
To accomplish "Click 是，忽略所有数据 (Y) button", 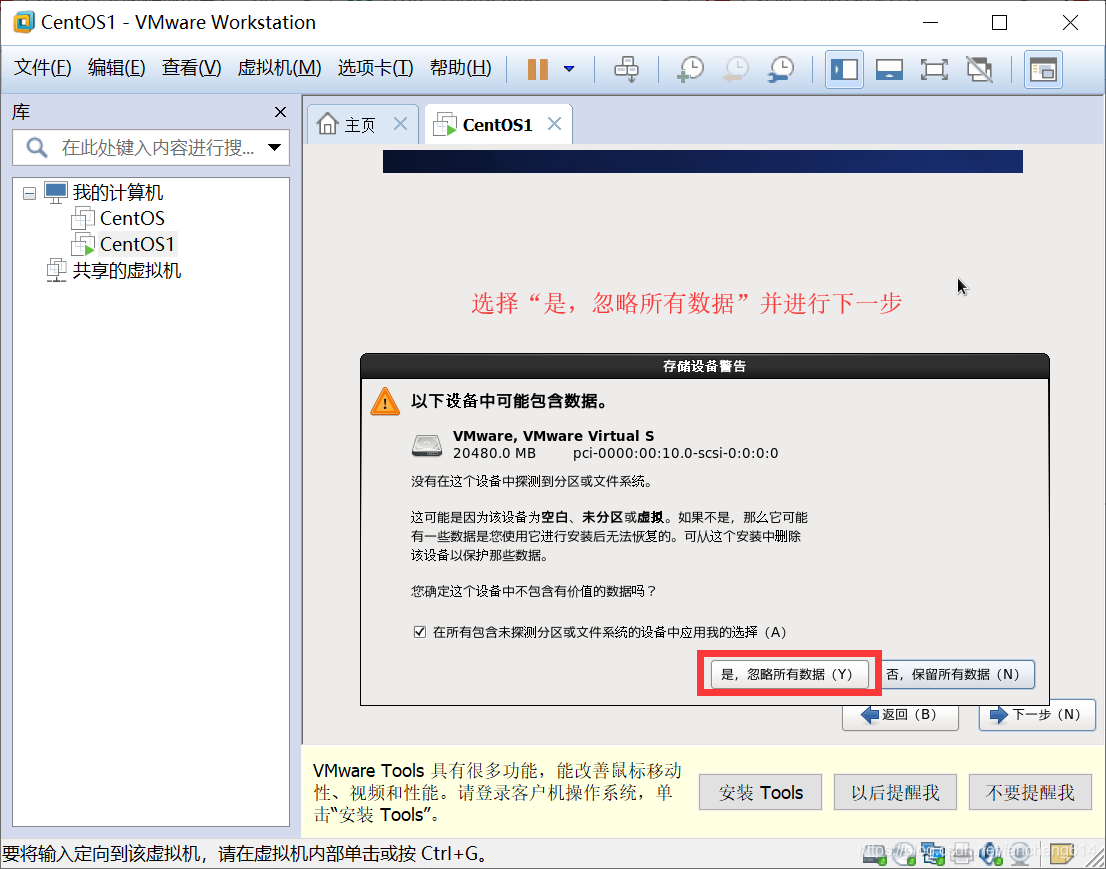I will (789, 674).
